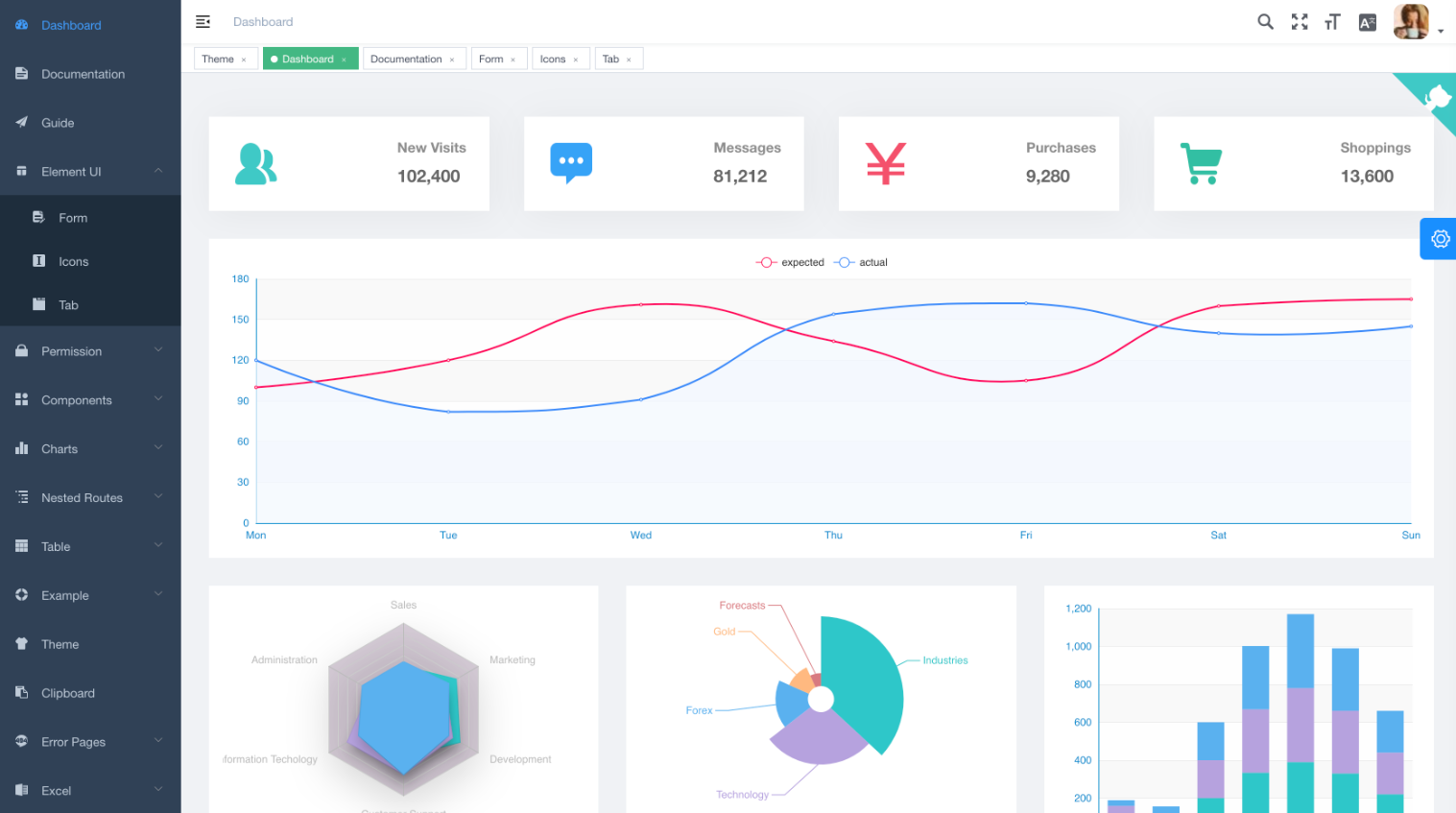The image size is (1456, 813).
Task: Open Guide in the sidebar
Action: pyautogui.click(x=90, y=122)
